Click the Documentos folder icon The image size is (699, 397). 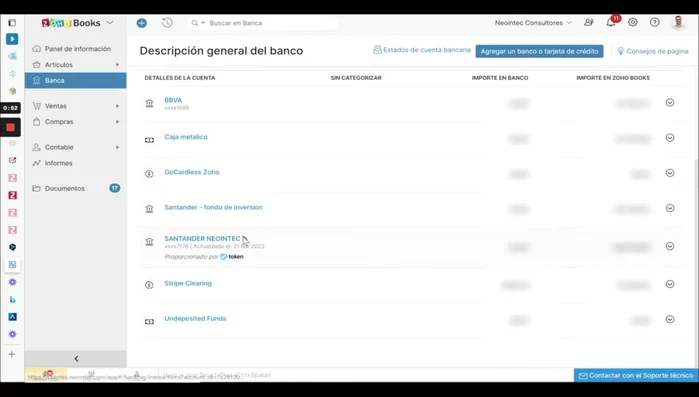[37, 188]
